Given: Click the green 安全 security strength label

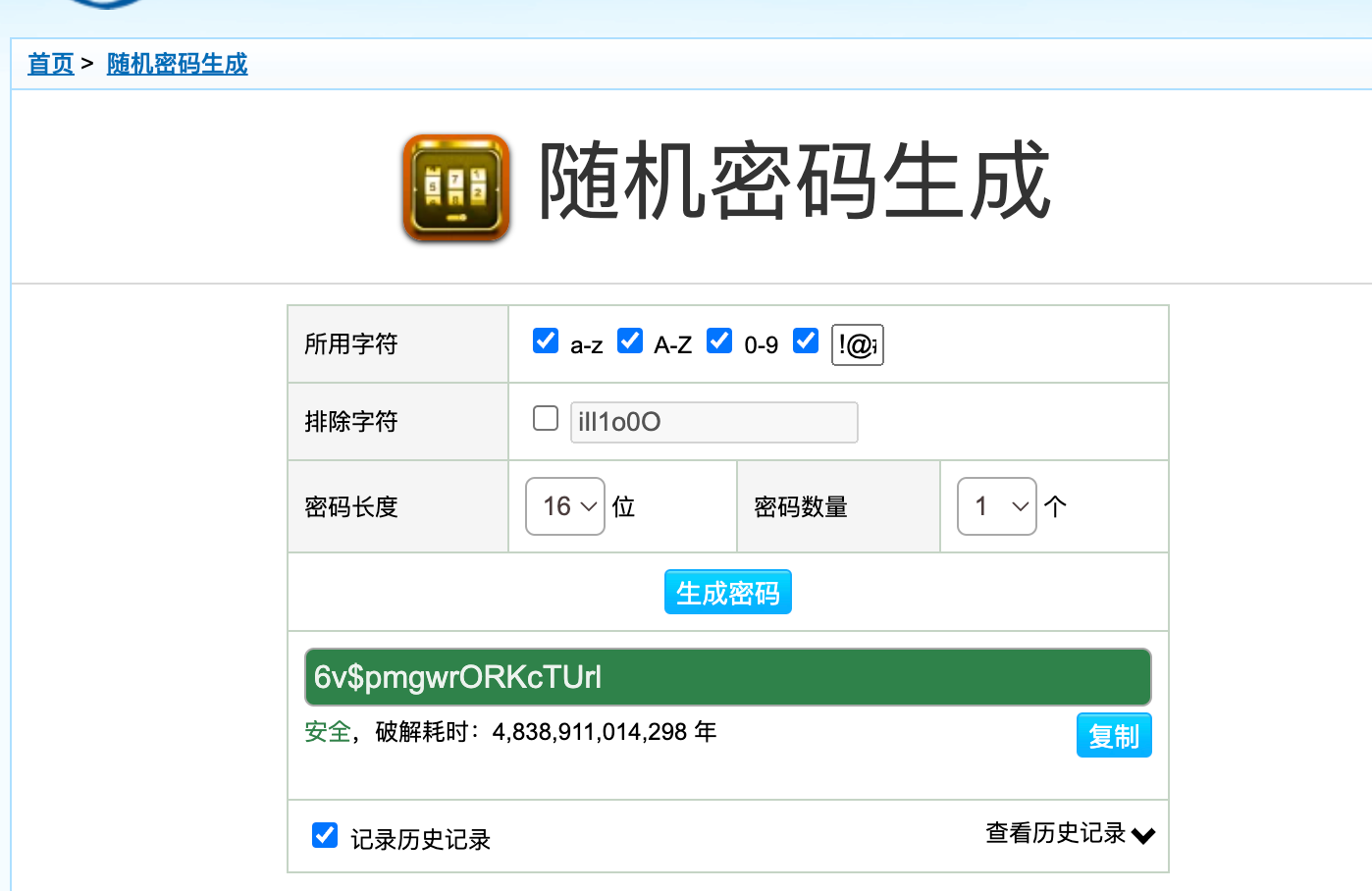Looking at the screenshot, I should 327,732.
